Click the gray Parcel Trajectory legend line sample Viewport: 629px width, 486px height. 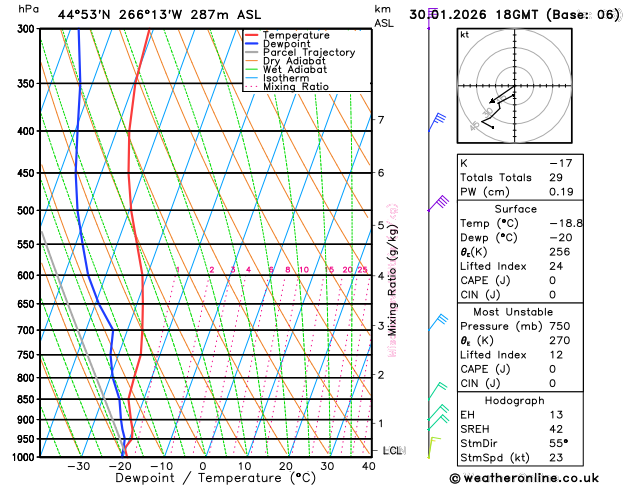[x=252, y=53]
